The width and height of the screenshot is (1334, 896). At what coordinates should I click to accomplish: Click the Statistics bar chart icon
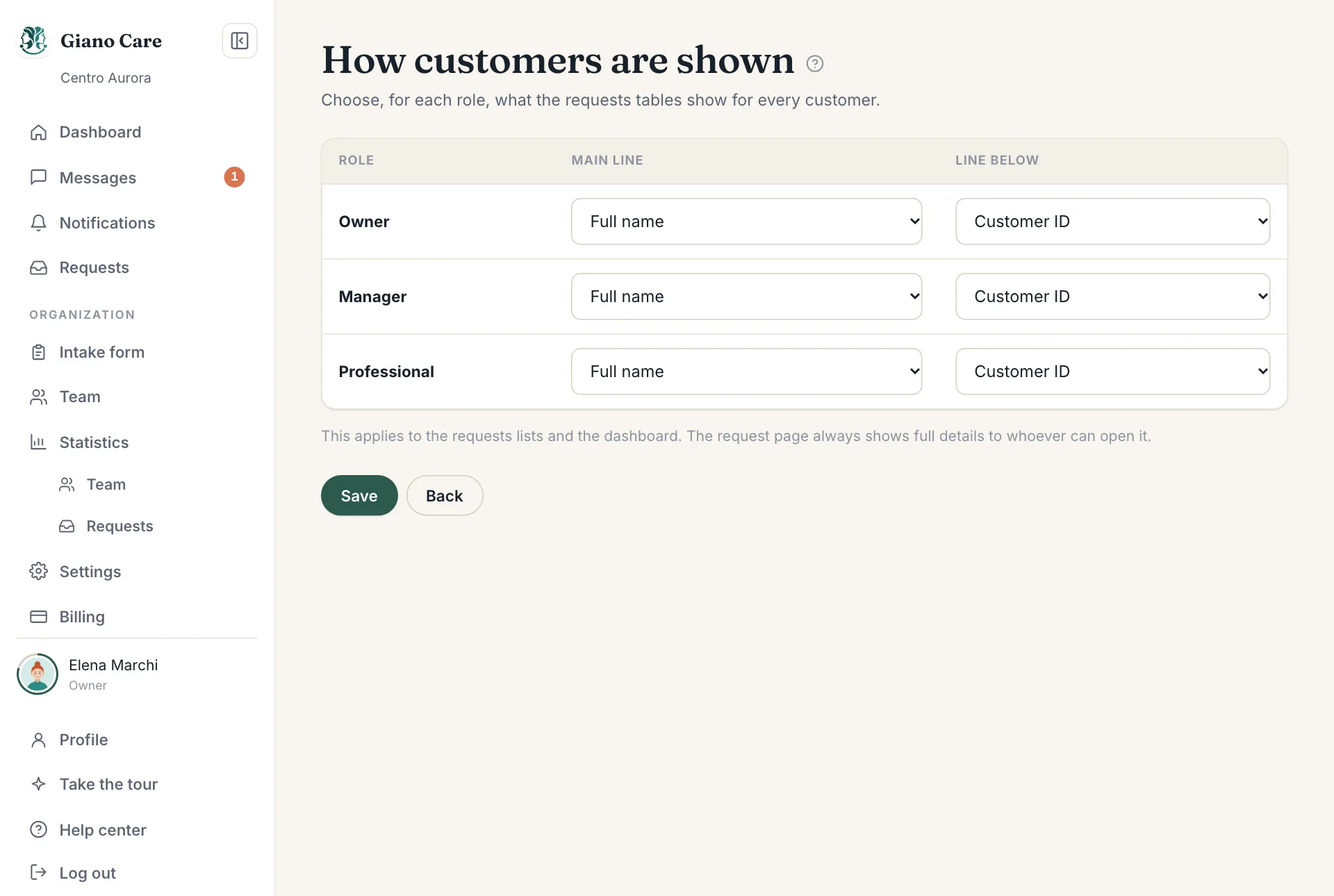[x=39, y=442]
